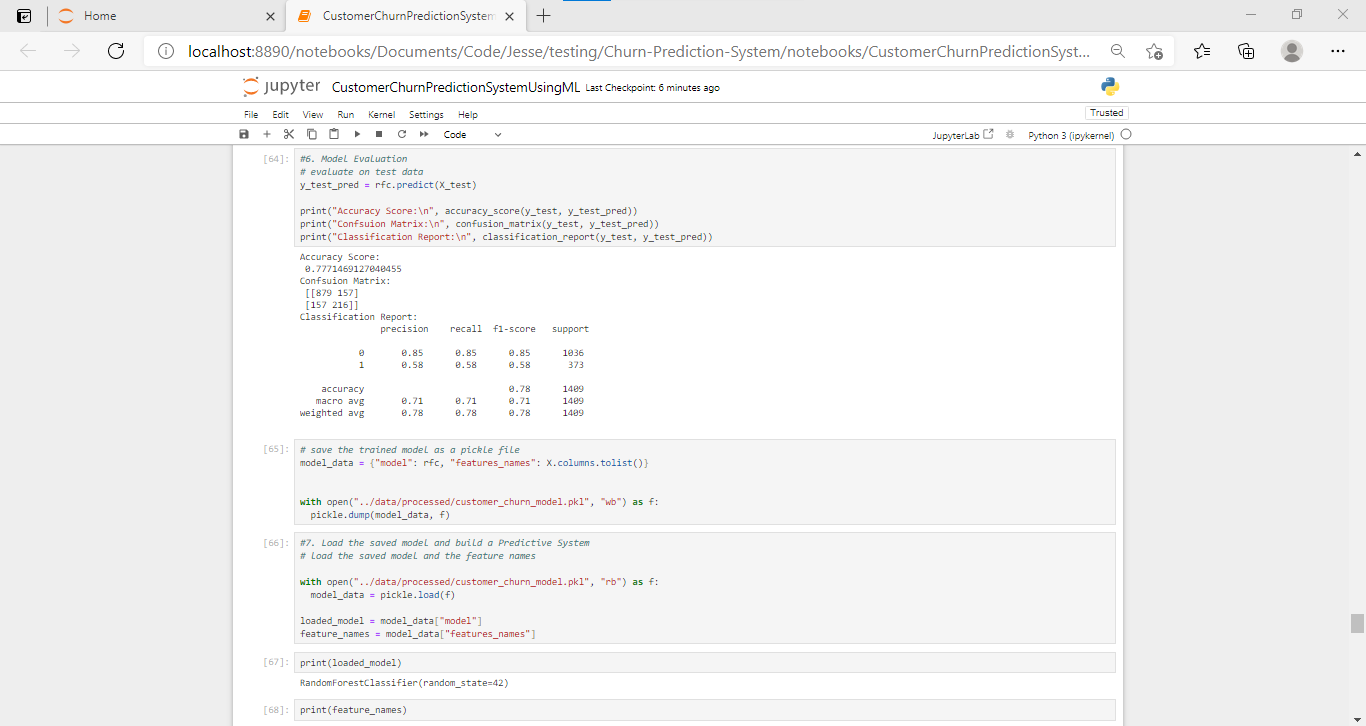
Task: Open the Kernel menu
Action: click(x=381, y=114)
